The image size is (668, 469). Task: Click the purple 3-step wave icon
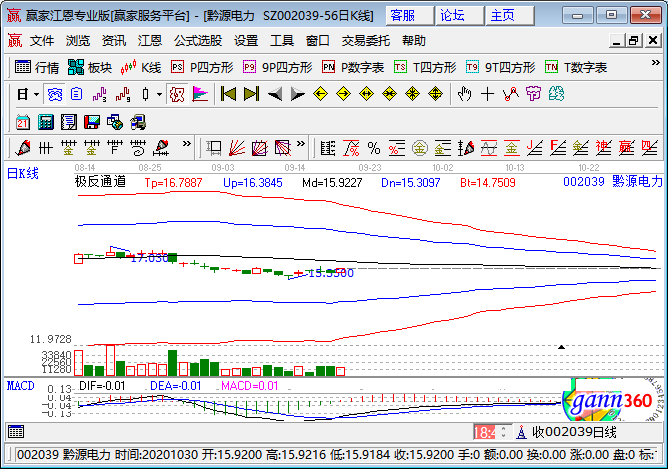click(x=99, y=94)
